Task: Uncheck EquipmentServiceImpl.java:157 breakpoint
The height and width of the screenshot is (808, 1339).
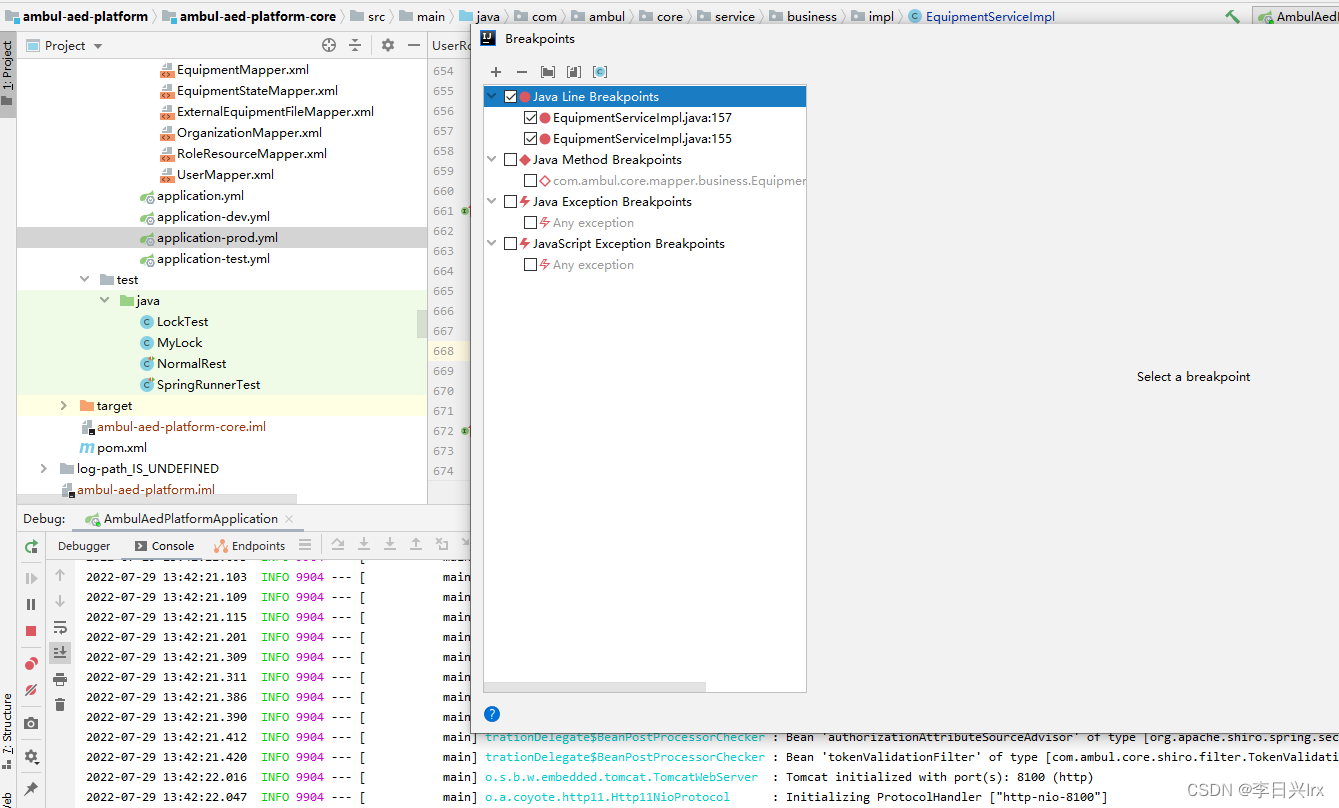Action: pos(531,118)
